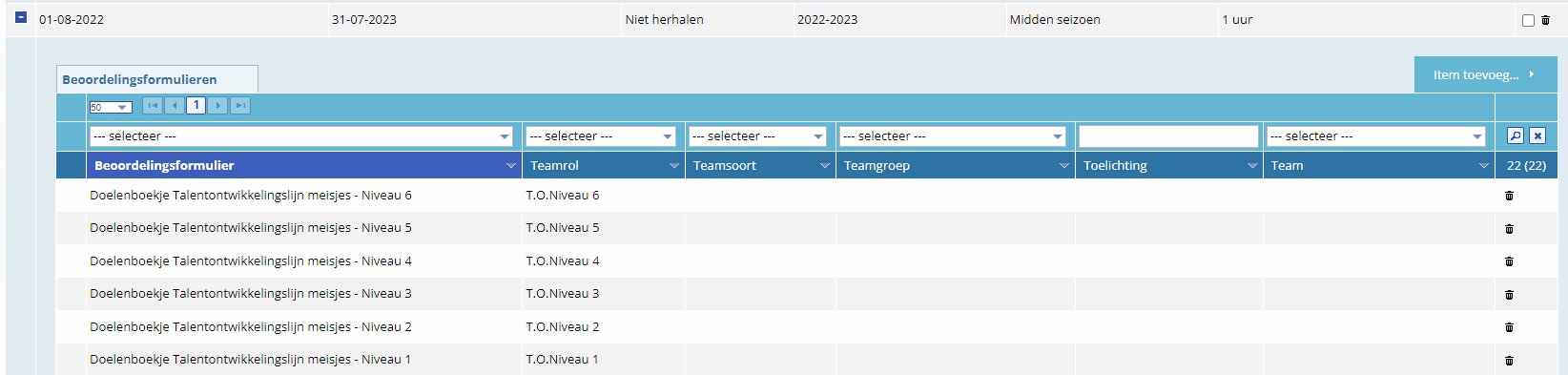
Task: Select Doelenboekje Talentontwikkelingslijn meisjes - Niveau 4
Action: tap(251, 260)
